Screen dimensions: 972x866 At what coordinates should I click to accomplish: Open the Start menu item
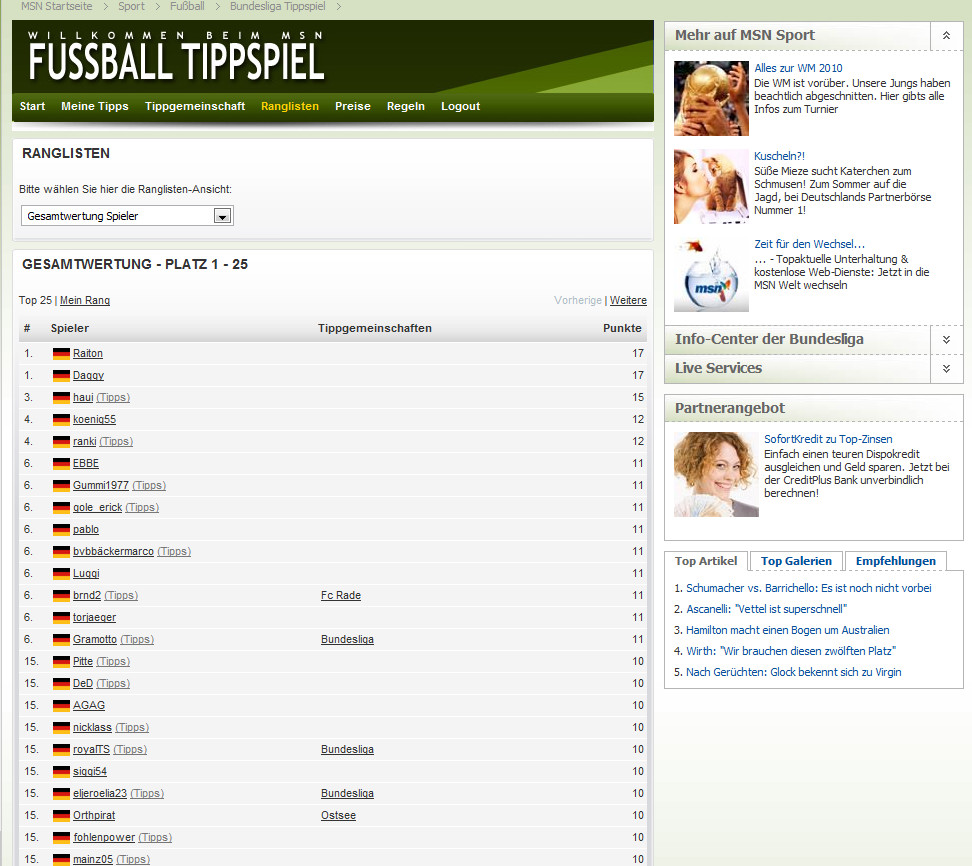32,106
